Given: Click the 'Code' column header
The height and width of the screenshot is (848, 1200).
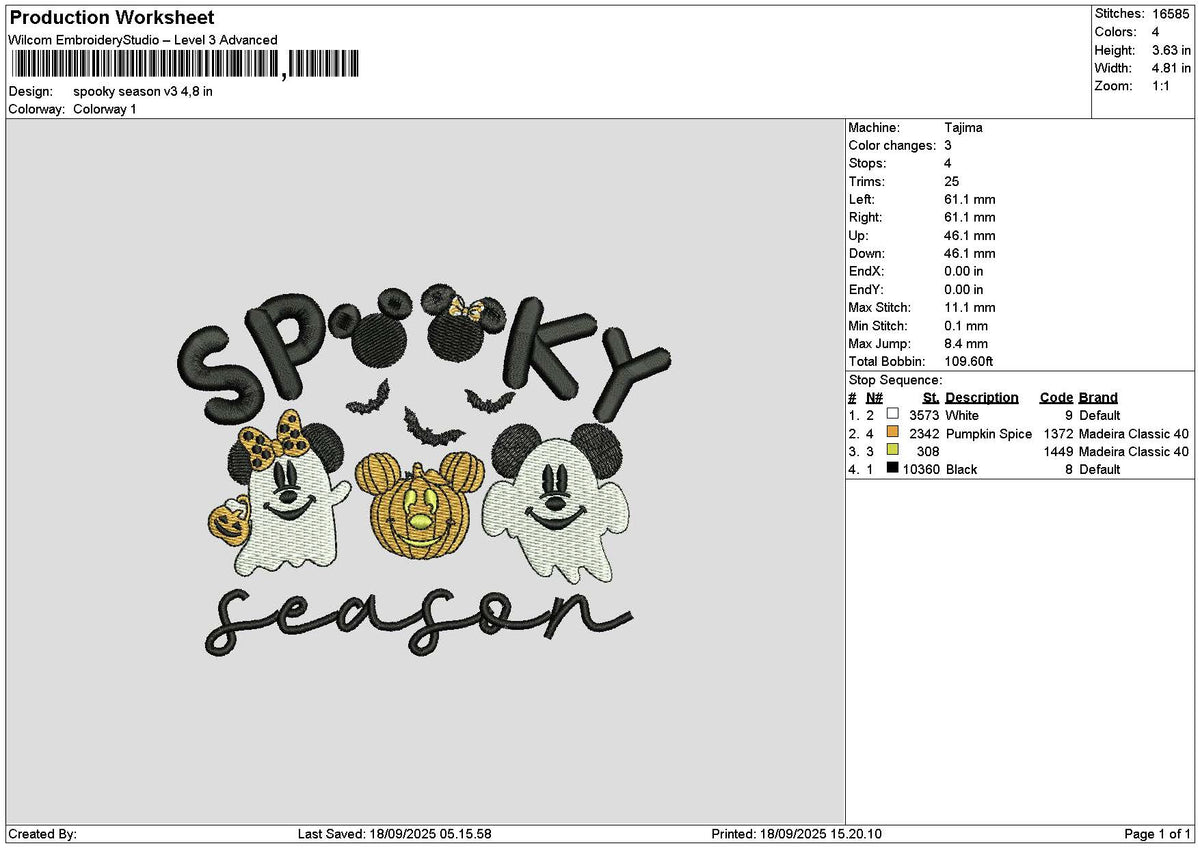Looking at the screenshot, I should point(1056,398).
